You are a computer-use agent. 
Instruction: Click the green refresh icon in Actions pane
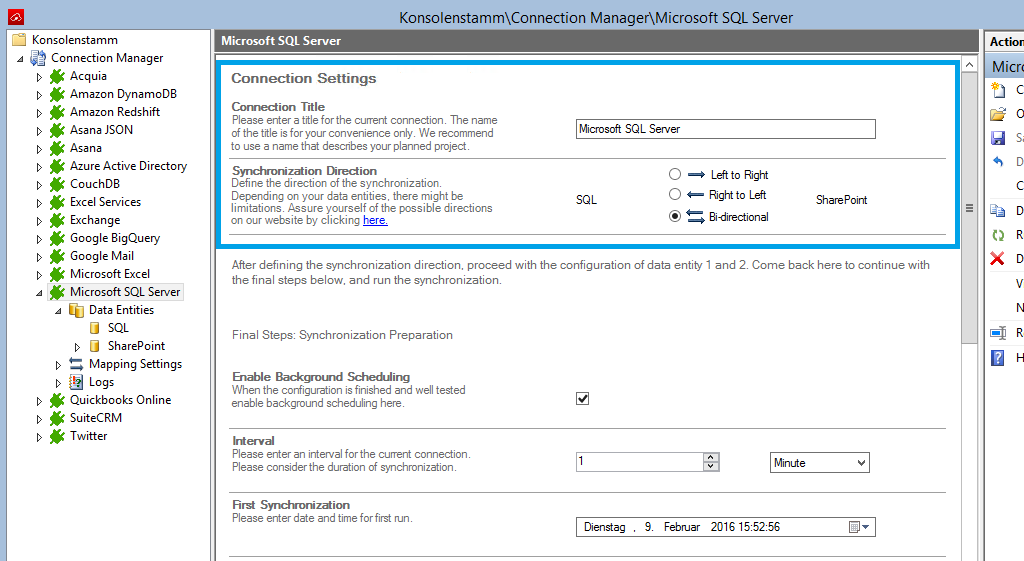click(998, 235)
